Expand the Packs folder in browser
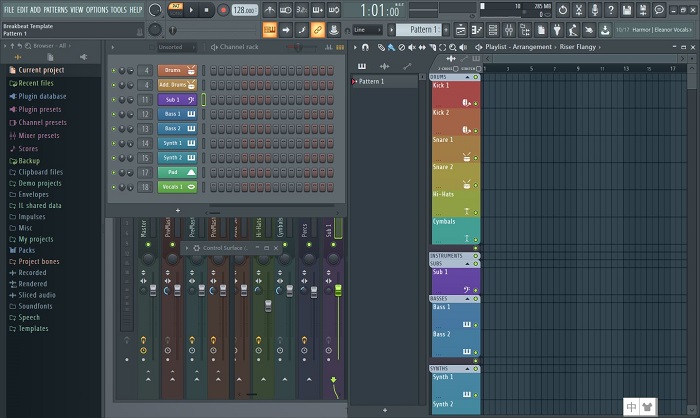The height and width of the screenshot is (418, 700). pyautogui.click(x=26, y=250)
